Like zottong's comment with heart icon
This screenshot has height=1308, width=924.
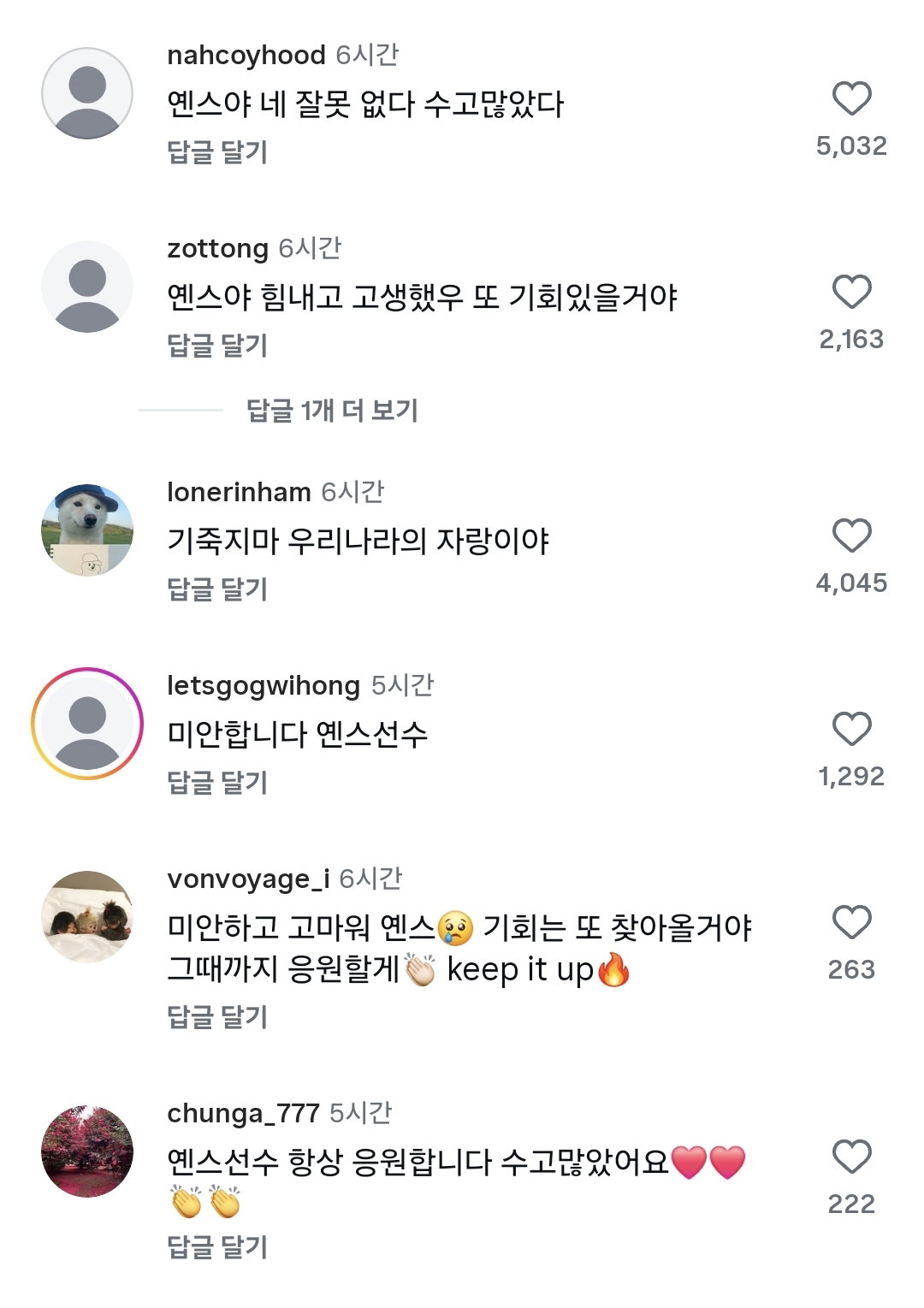point(851,292)
